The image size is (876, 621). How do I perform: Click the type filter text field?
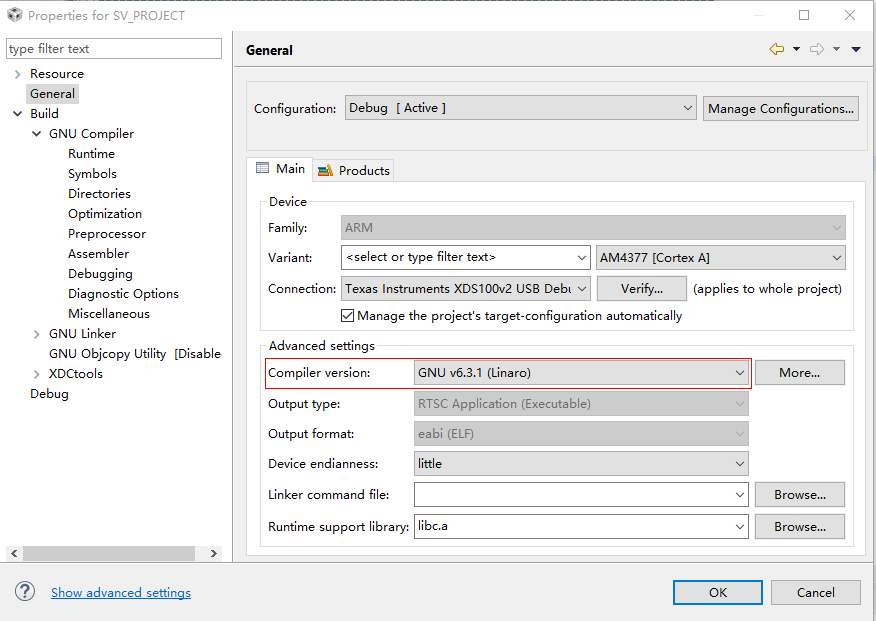click(114, 49)
